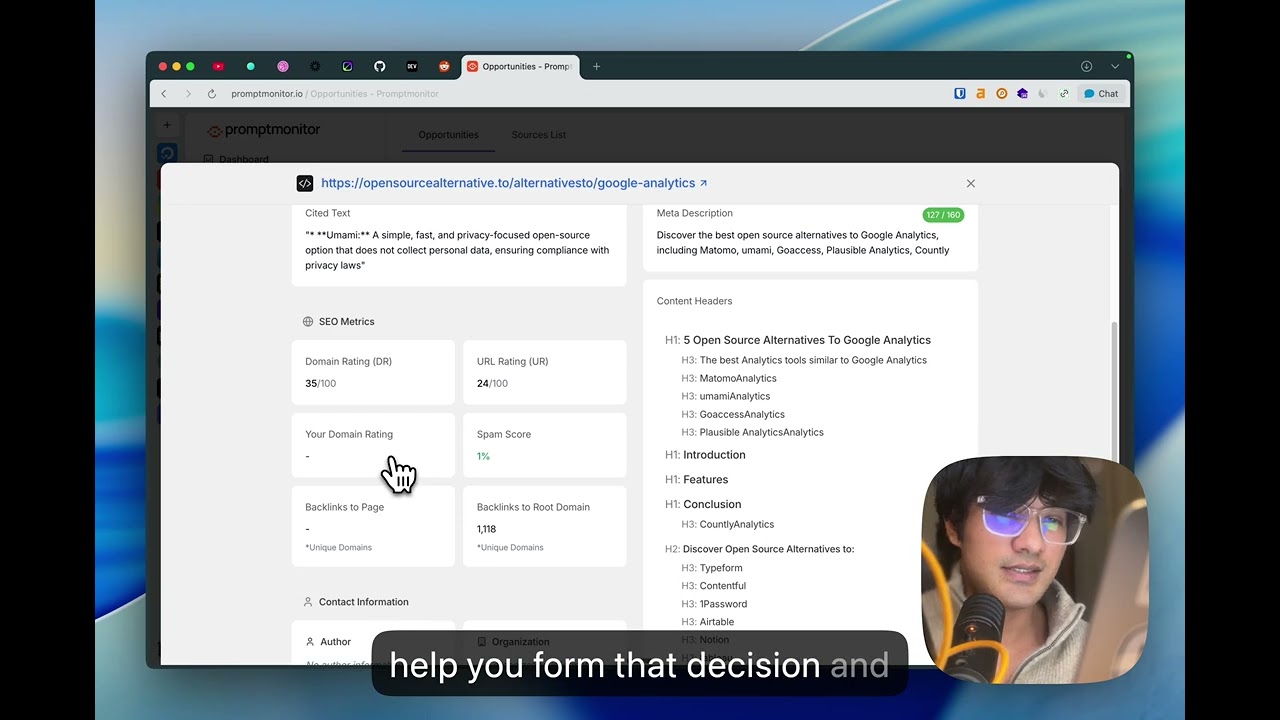Click H3 The best Analytics tools similar header
Screen dimensions: 1280x720
point(804,360)
